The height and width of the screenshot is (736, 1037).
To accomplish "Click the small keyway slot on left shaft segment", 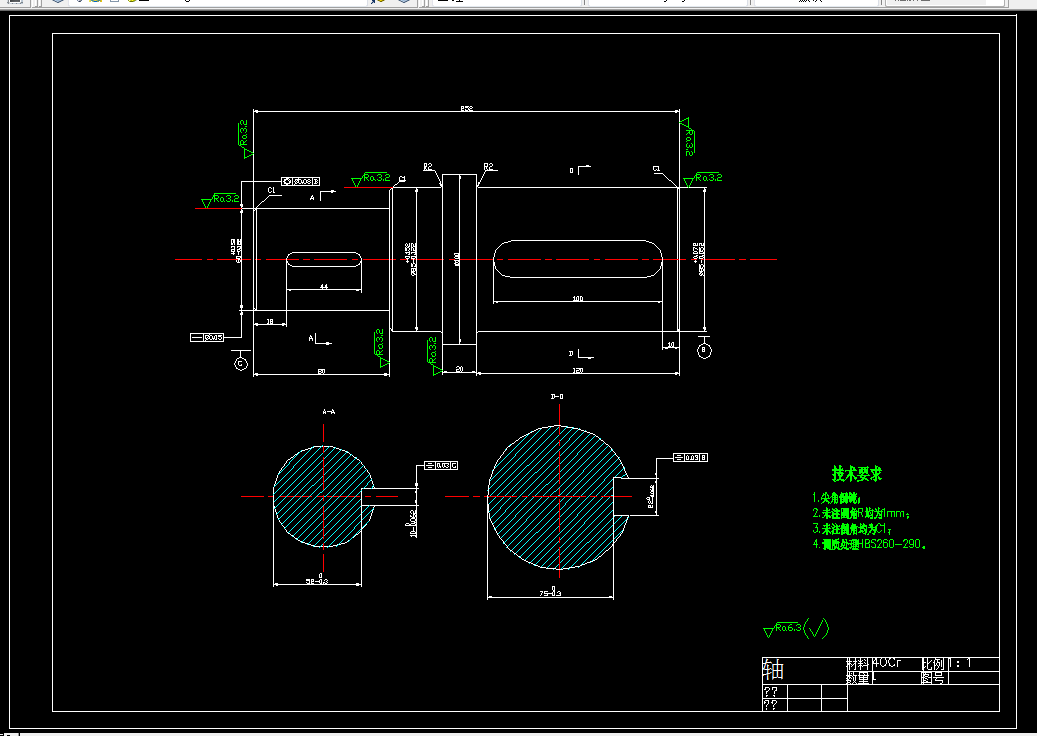I will [x=323, y=259].
